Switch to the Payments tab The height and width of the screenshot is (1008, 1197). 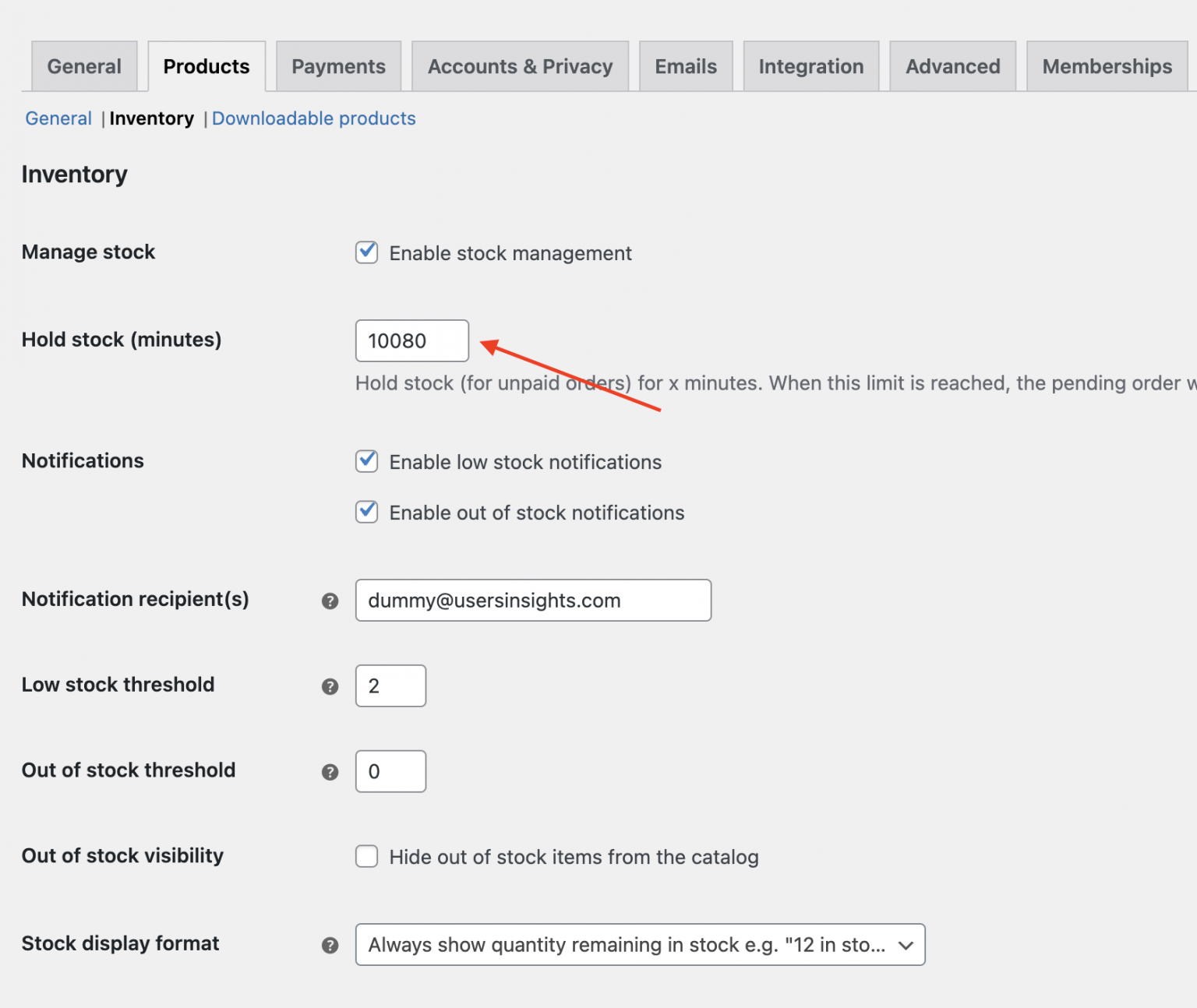pos(338,66)
